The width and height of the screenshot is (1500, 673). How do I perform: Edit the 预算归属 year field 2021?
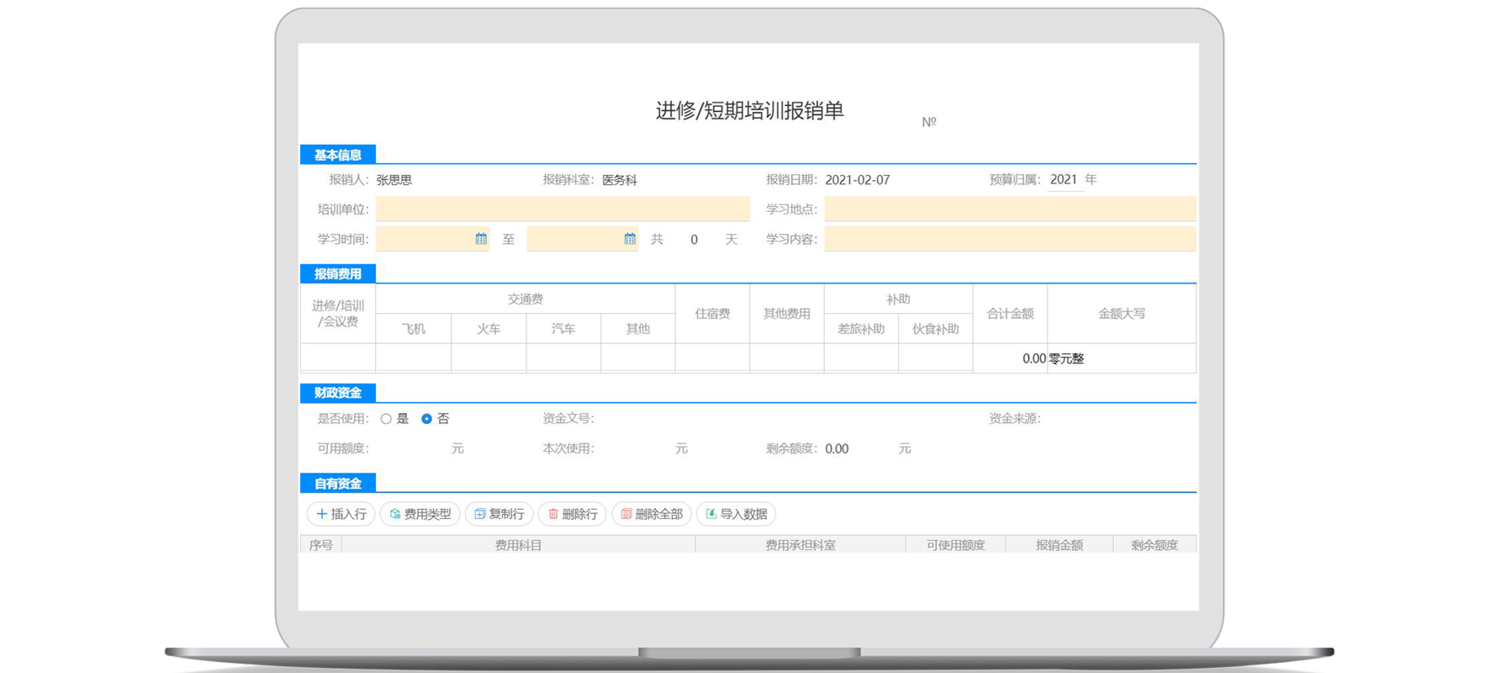(x=1064, y=180)
